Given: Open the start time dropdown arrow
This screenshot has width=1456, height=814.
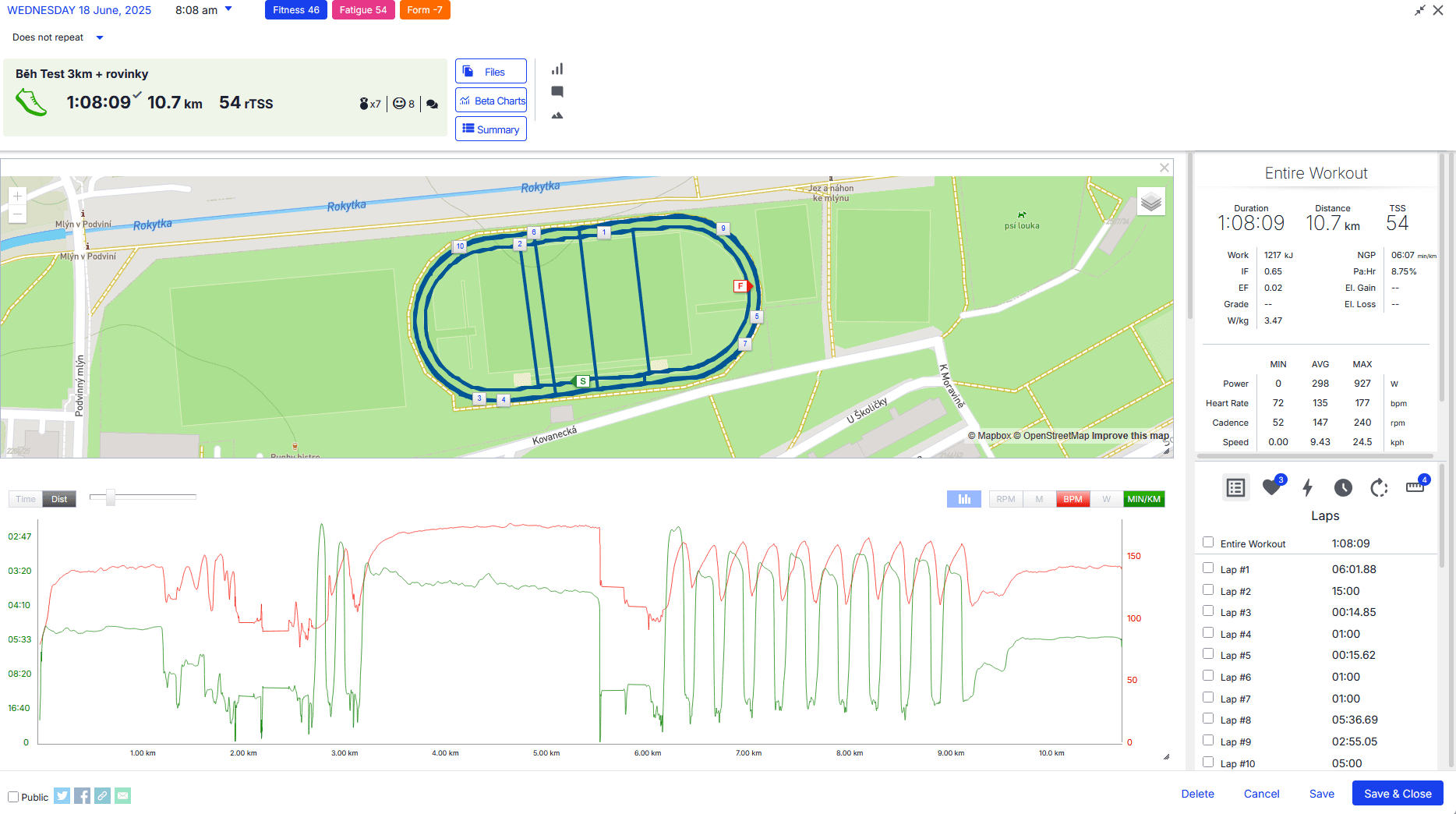Looking at the screenshot, I should tap(228, 9).
